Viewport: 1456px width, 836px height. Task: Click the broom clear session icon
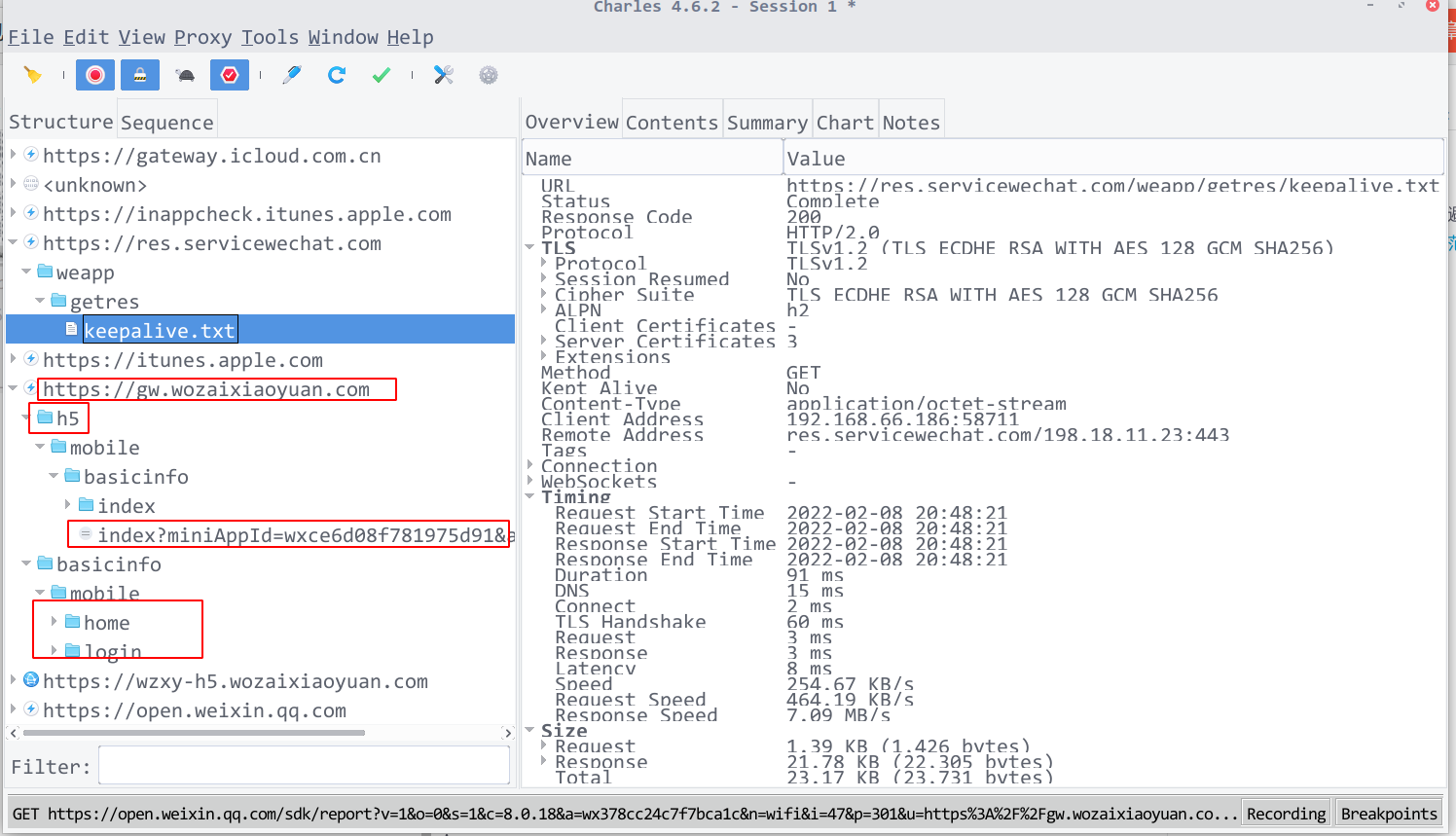(x=33, y=75)
